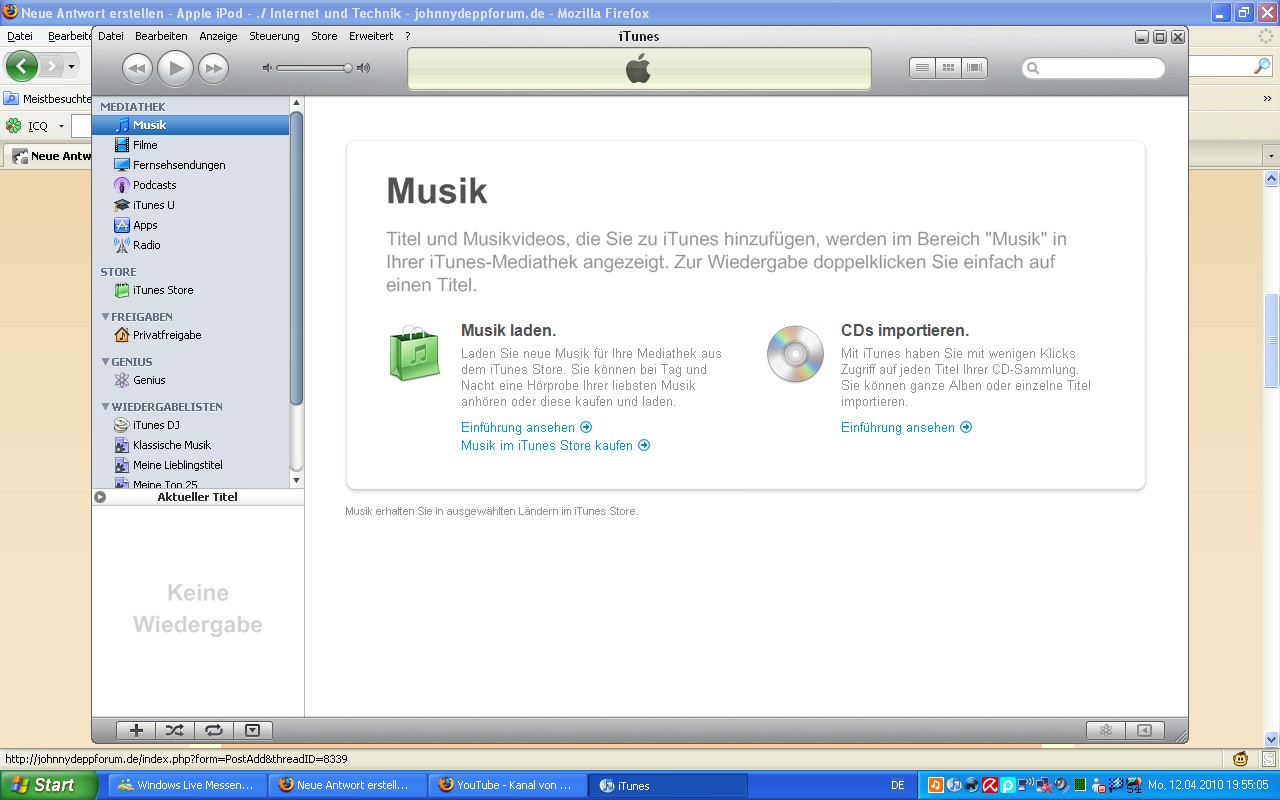Click Einführung ansehen under Musik laden

coord(526,427)
